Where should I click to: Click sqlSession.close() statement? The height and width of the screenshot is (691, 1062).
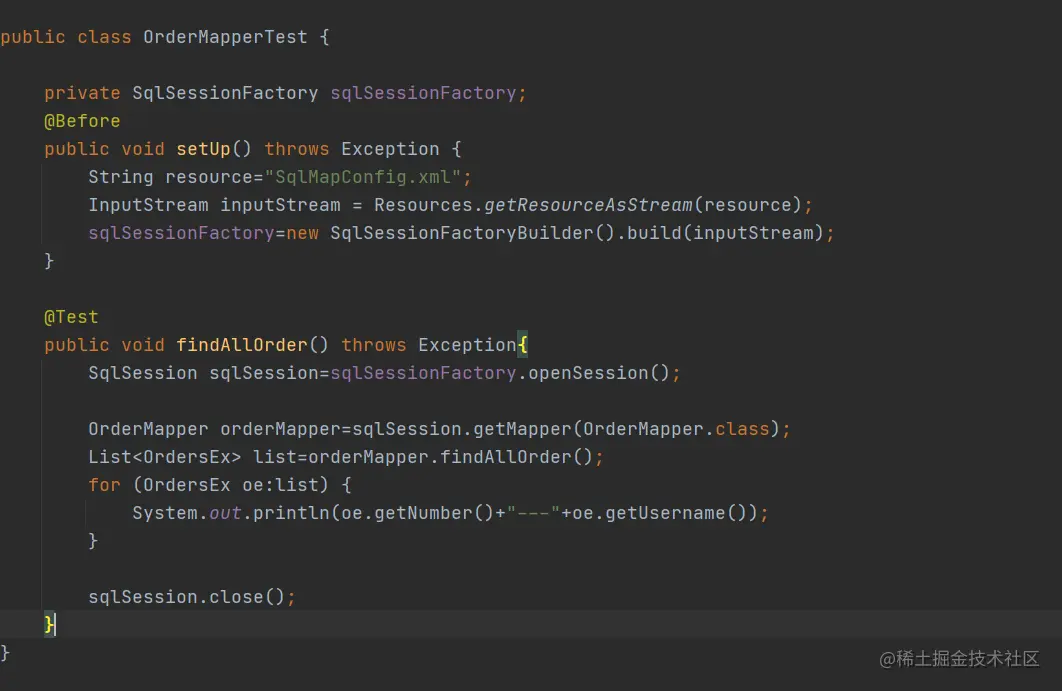click(x=192, y=597)
